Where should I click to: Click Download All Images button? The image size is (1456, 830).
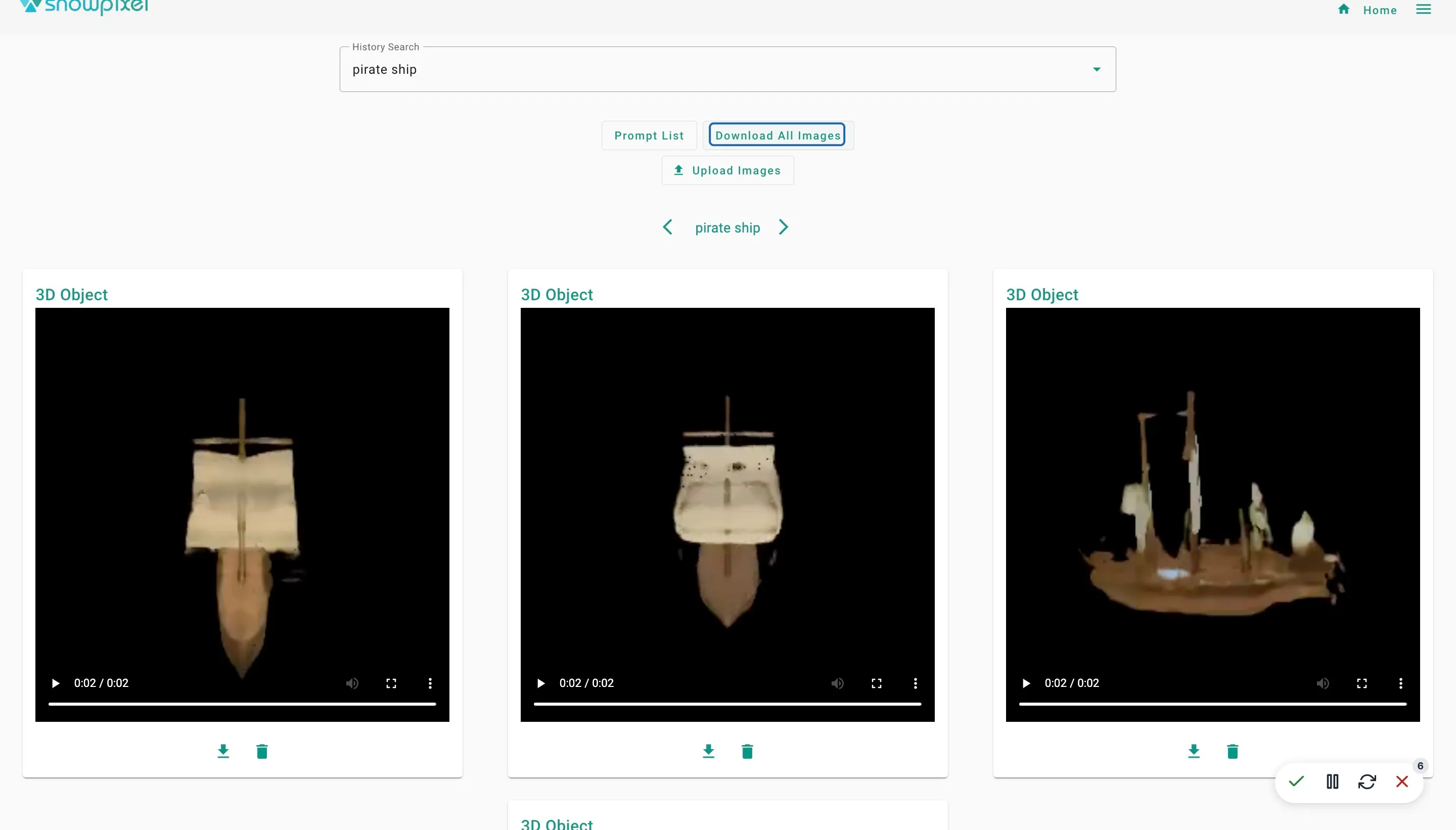coord(778,135)
